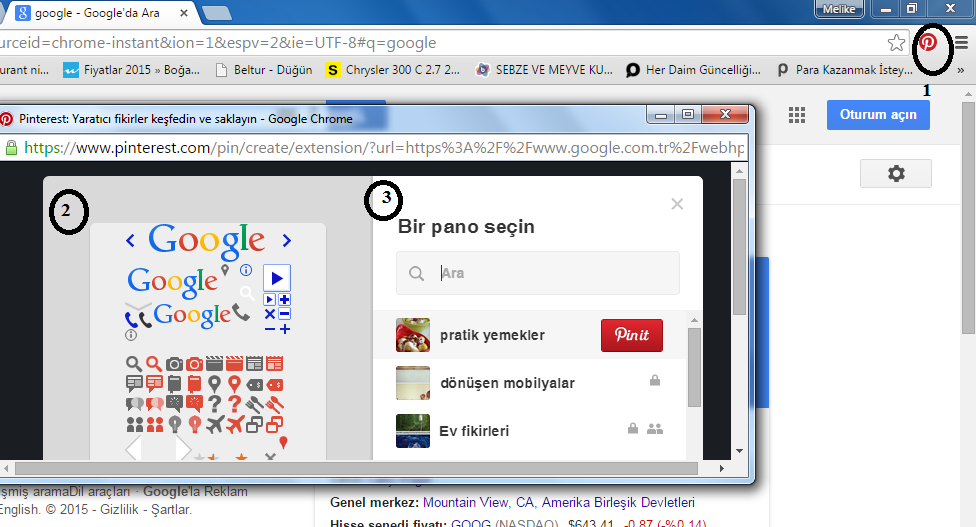Viewport: 976px width, 527px height.
Task: Click the lock icon on dönüşen mobilyalar
Action: point(655,380)
